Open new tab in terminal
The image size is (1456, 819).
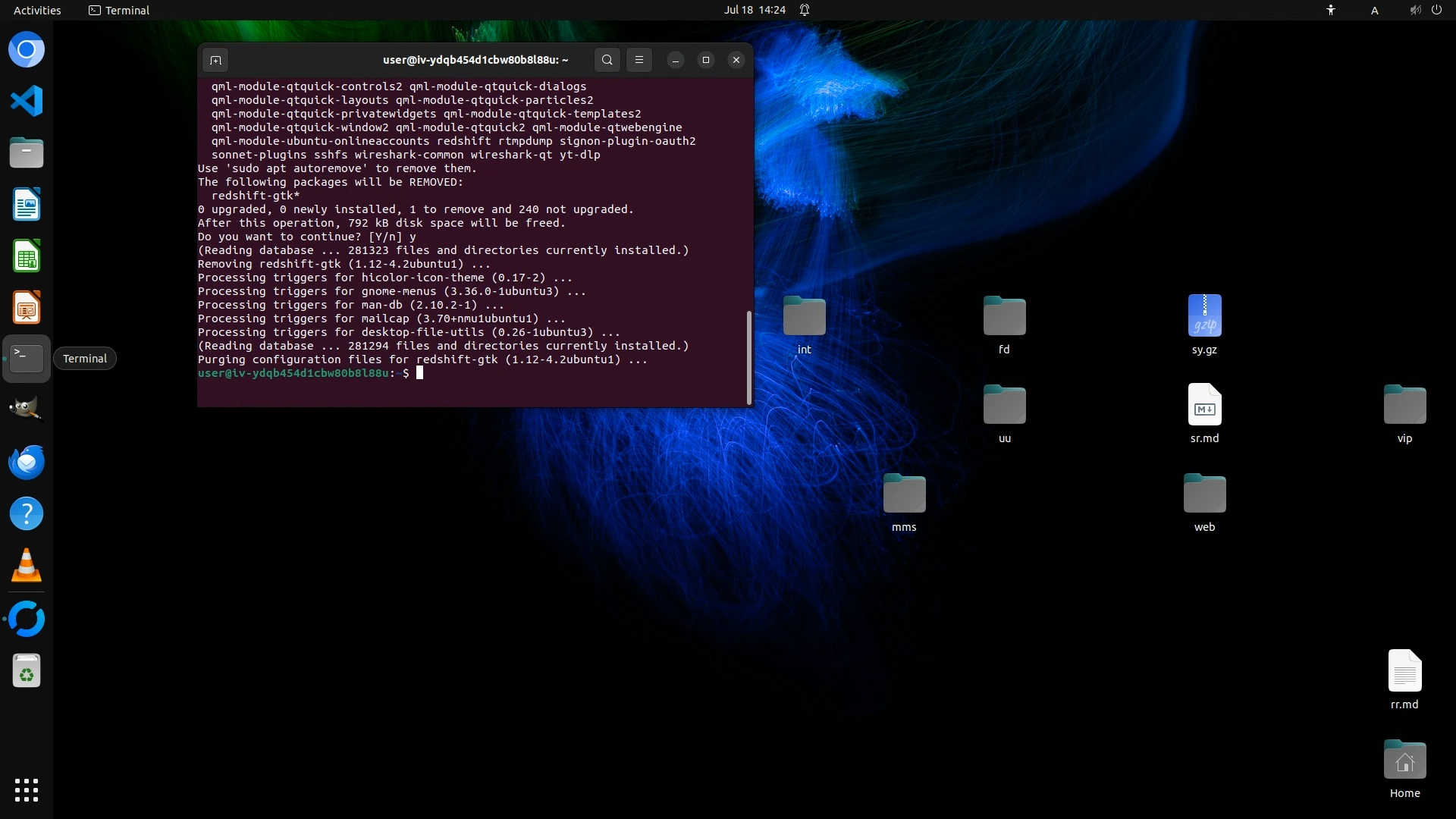point(215,60)
